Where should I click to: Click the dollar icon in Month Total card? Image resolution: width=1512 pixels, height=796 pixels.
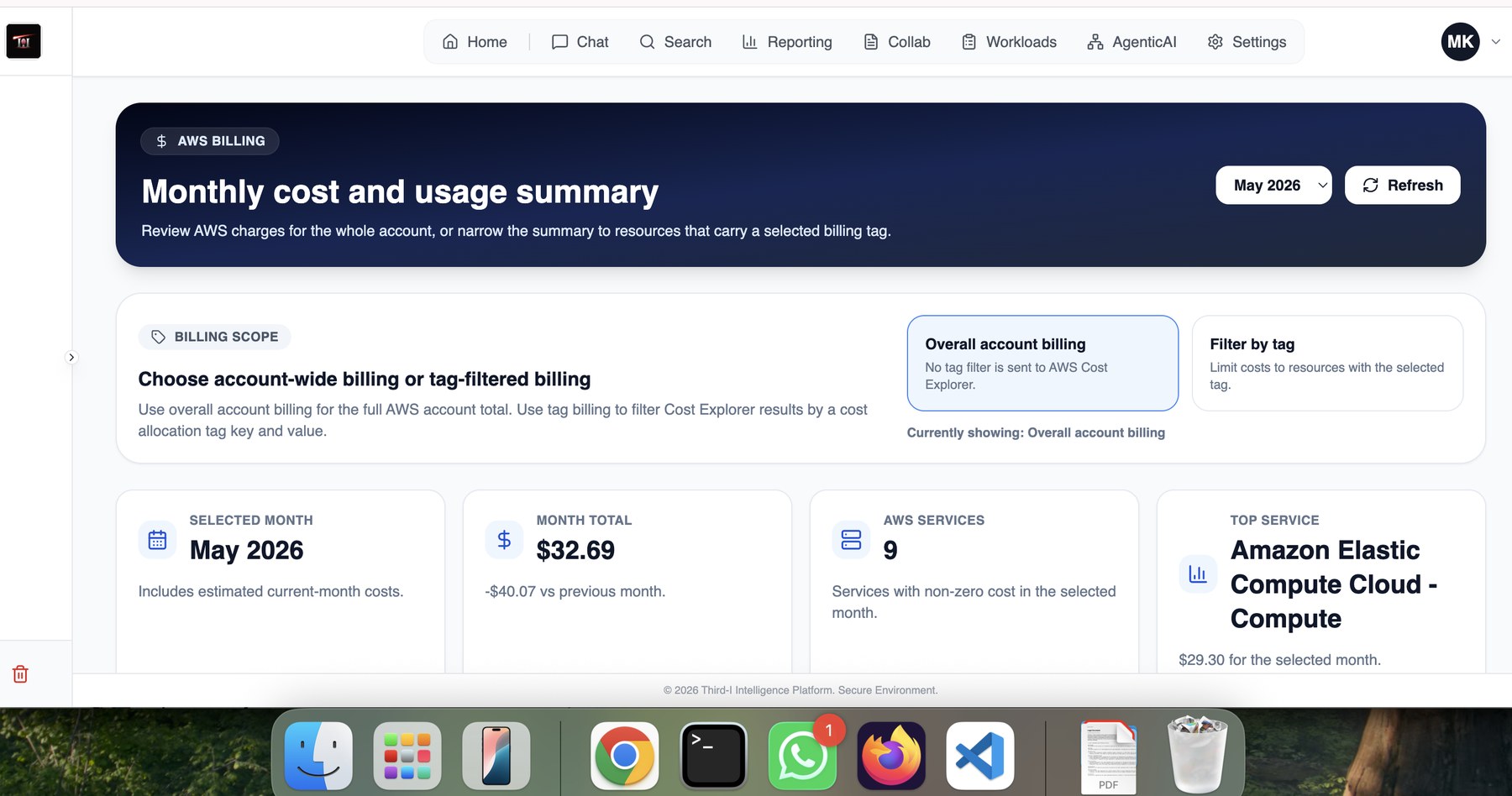click(504, 540)
